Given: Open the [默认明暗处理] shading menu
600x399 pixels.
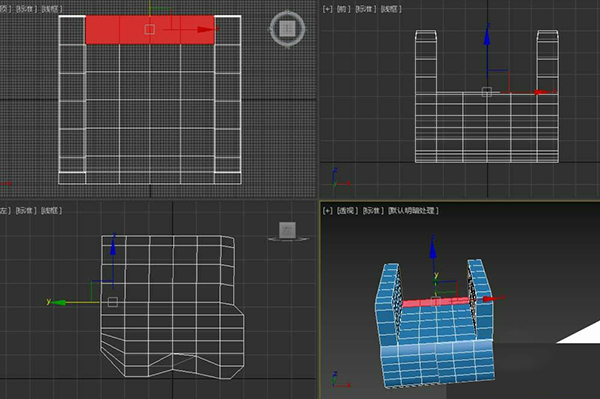Looking at the screenshot, I should [413, 210].
